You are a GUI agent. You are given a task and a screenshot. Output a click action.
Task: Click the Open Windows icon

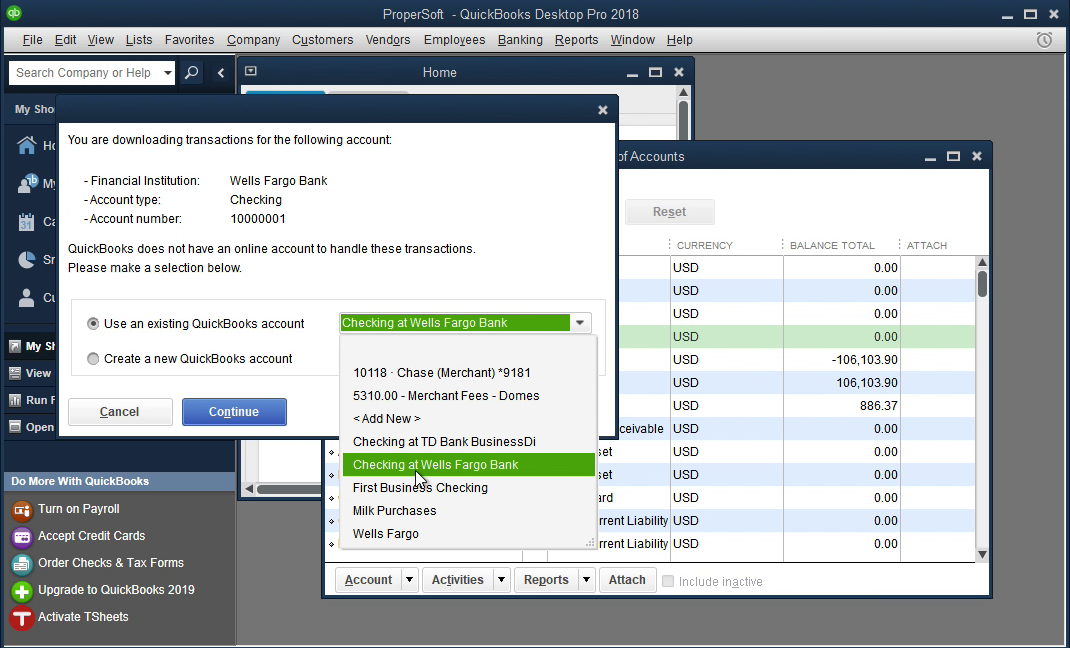click(15, 427)
